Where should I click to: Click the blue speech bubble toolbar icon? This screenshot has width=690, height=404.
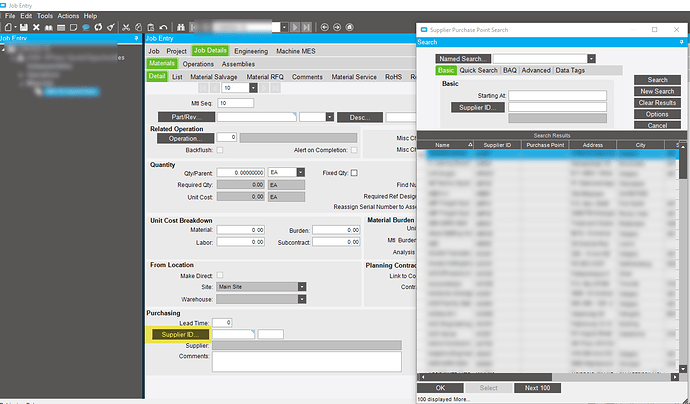tap(86, 27)
